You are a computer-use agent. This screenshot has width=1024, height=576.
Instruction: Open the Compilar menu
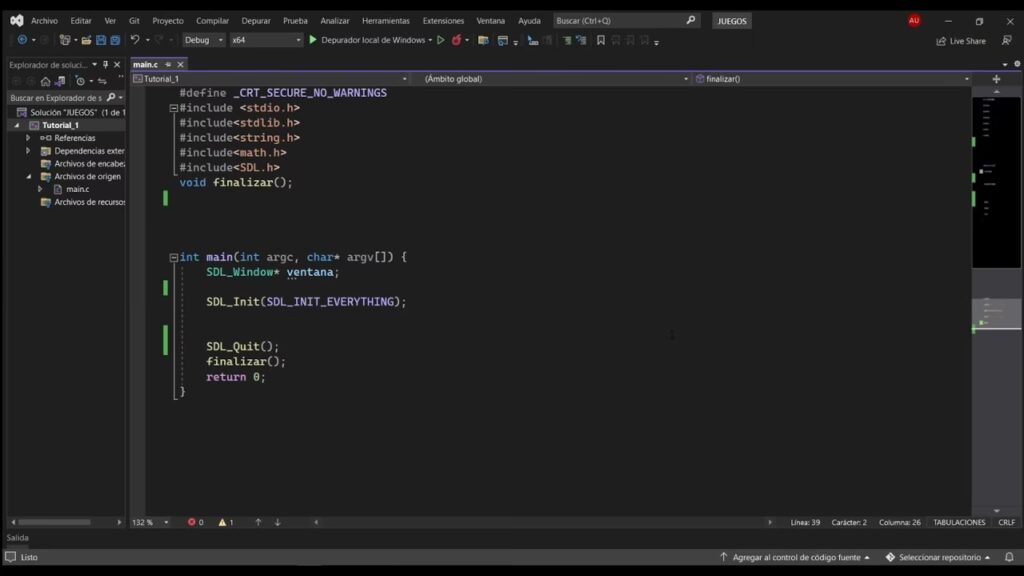click(x=212, y=20)
